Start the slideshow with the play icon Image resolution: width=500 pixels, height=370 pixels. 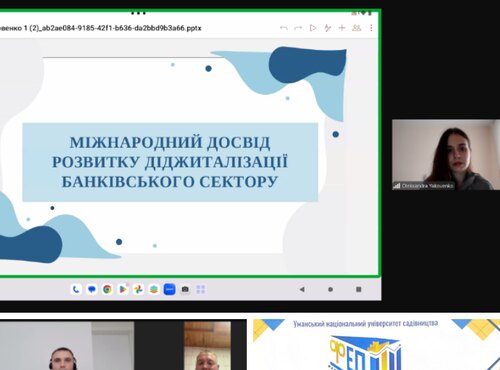[x=313, y=28]
